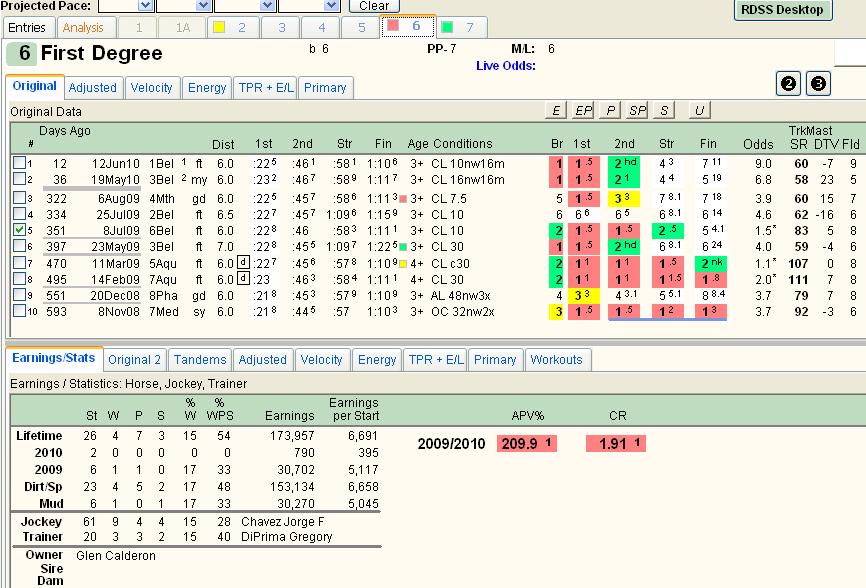Click red square marker beside 1:11 3 finish time
This screenshot has width=866, height=588.
click(x=403, y=199)
